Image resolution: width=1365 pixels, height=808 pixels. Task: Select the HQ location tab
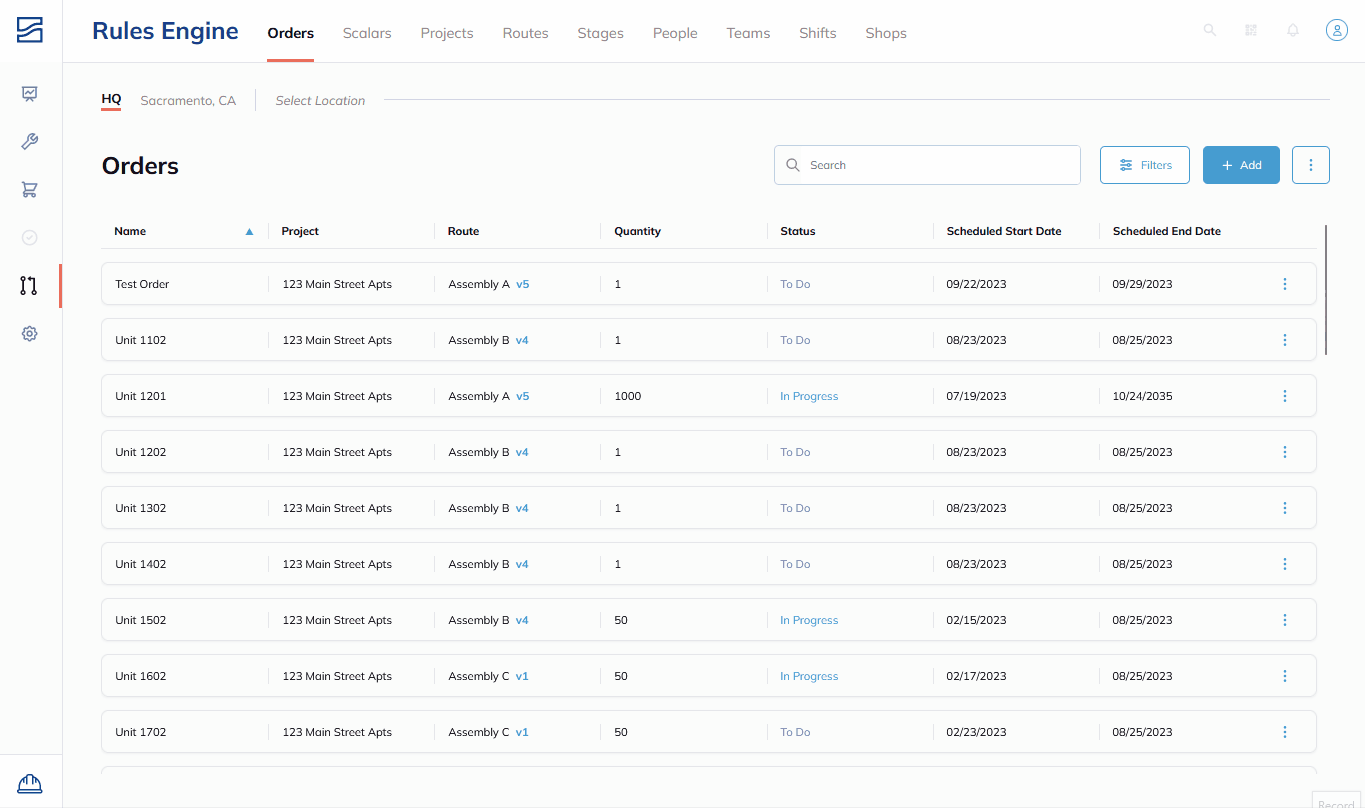[111, 99]
